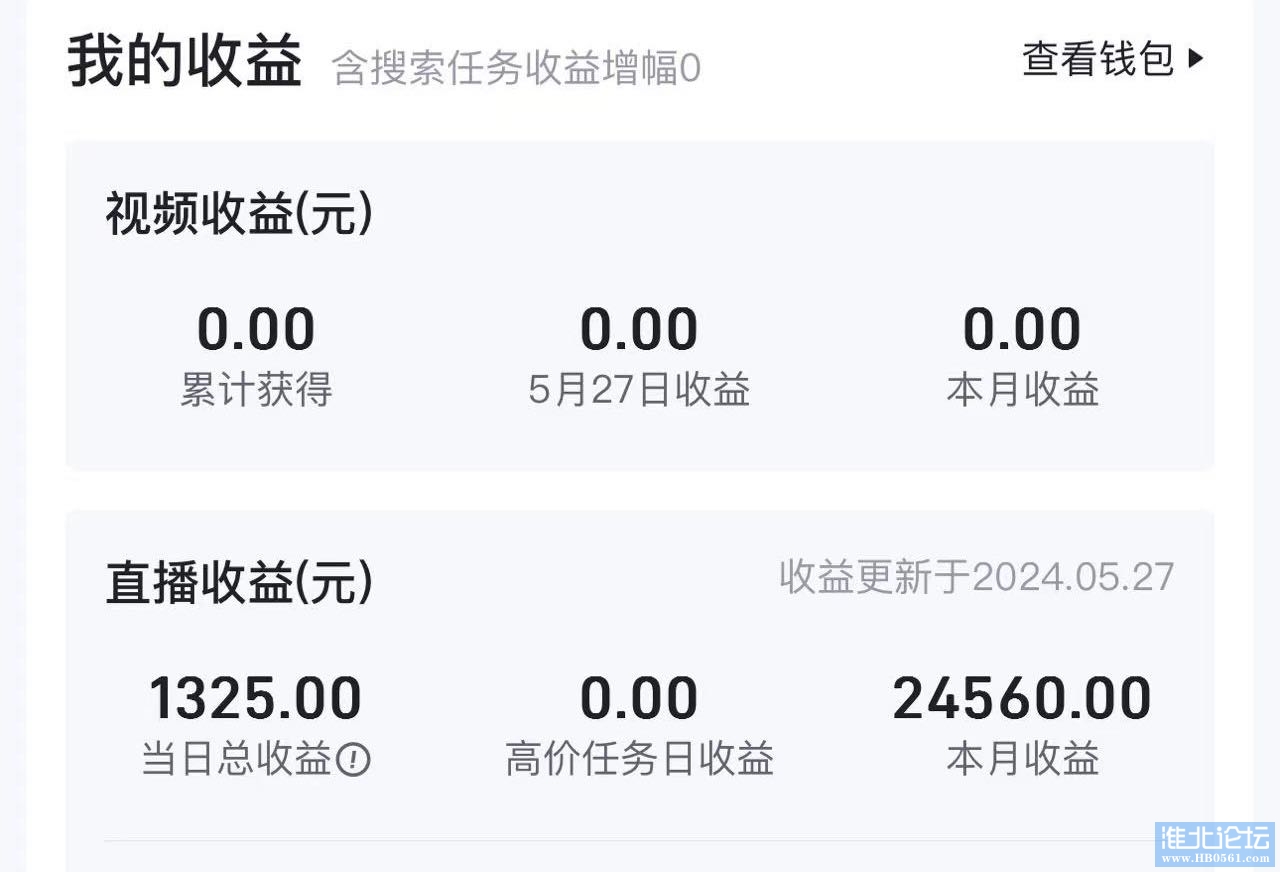Viewport: 1280px width, 872px height.
Task: Click the 直播收益(元) section title
Action: [x=239, y=583]
